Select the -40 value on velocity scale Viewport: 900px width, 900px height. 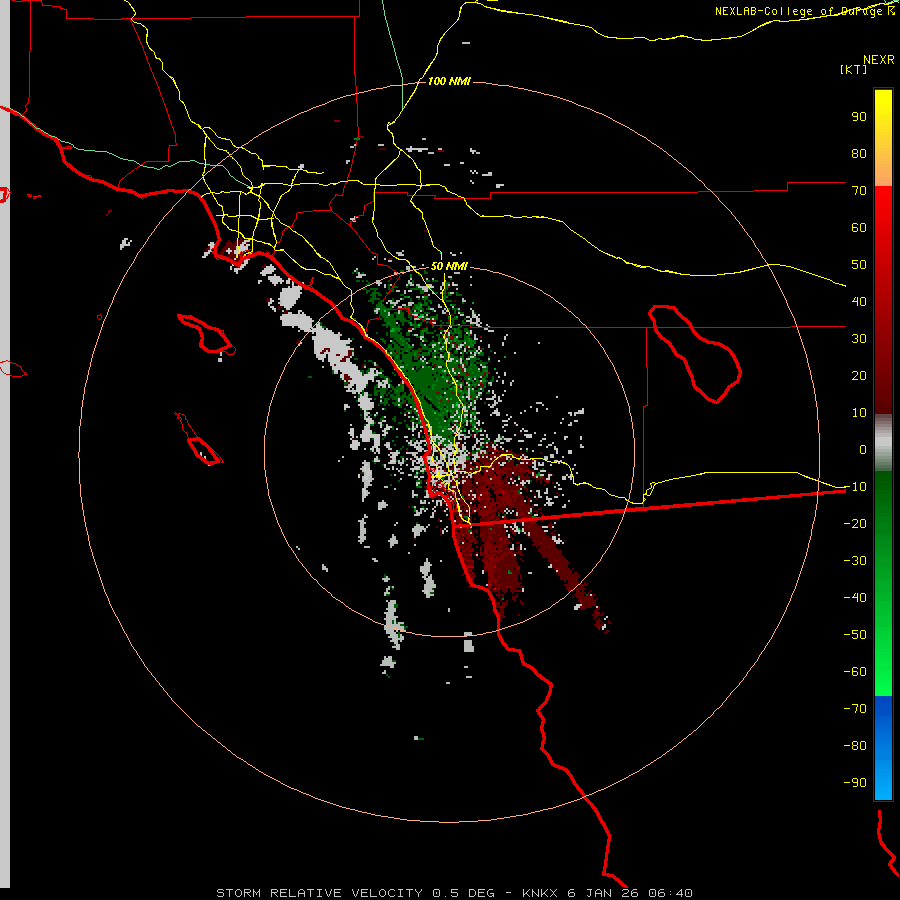855,598
